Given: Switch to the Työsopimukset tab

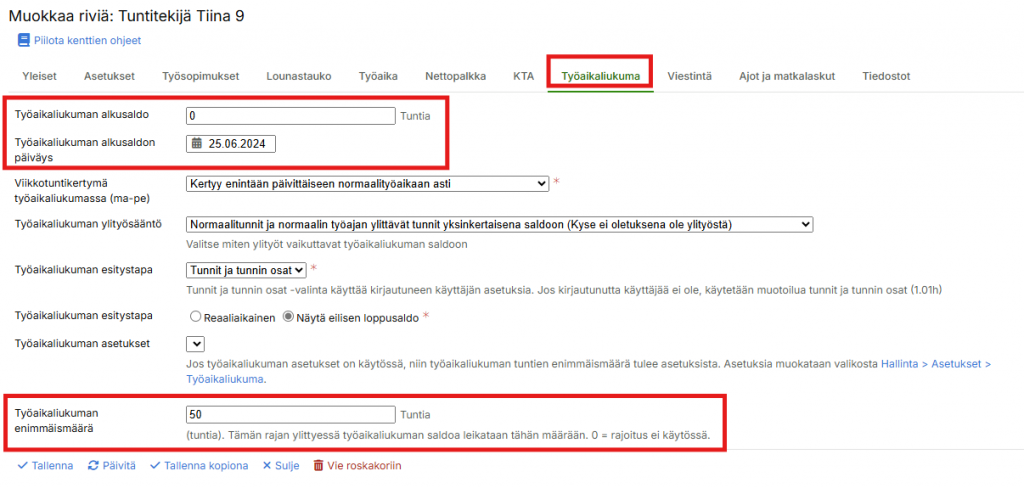Looking at the screenshot, I should pos(200,76).
